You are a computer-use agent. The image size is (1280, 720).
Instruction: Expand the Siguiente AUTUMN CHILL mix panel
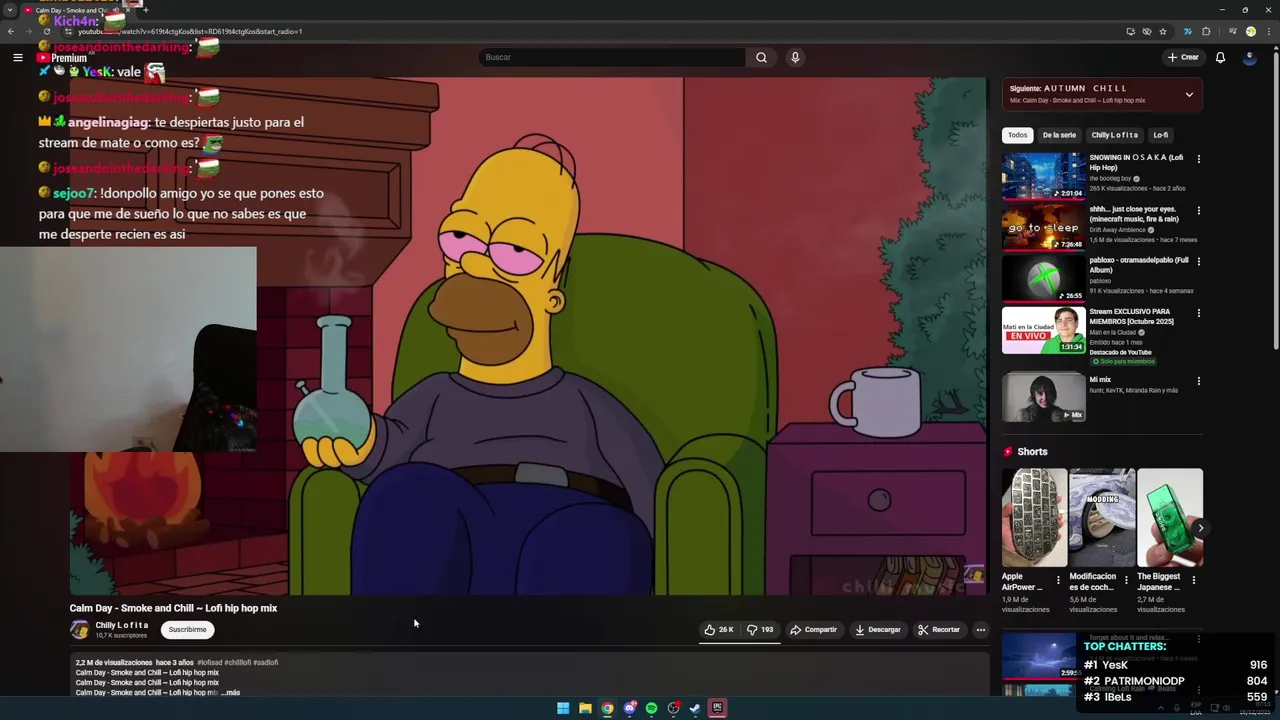tap(1189, 95)
